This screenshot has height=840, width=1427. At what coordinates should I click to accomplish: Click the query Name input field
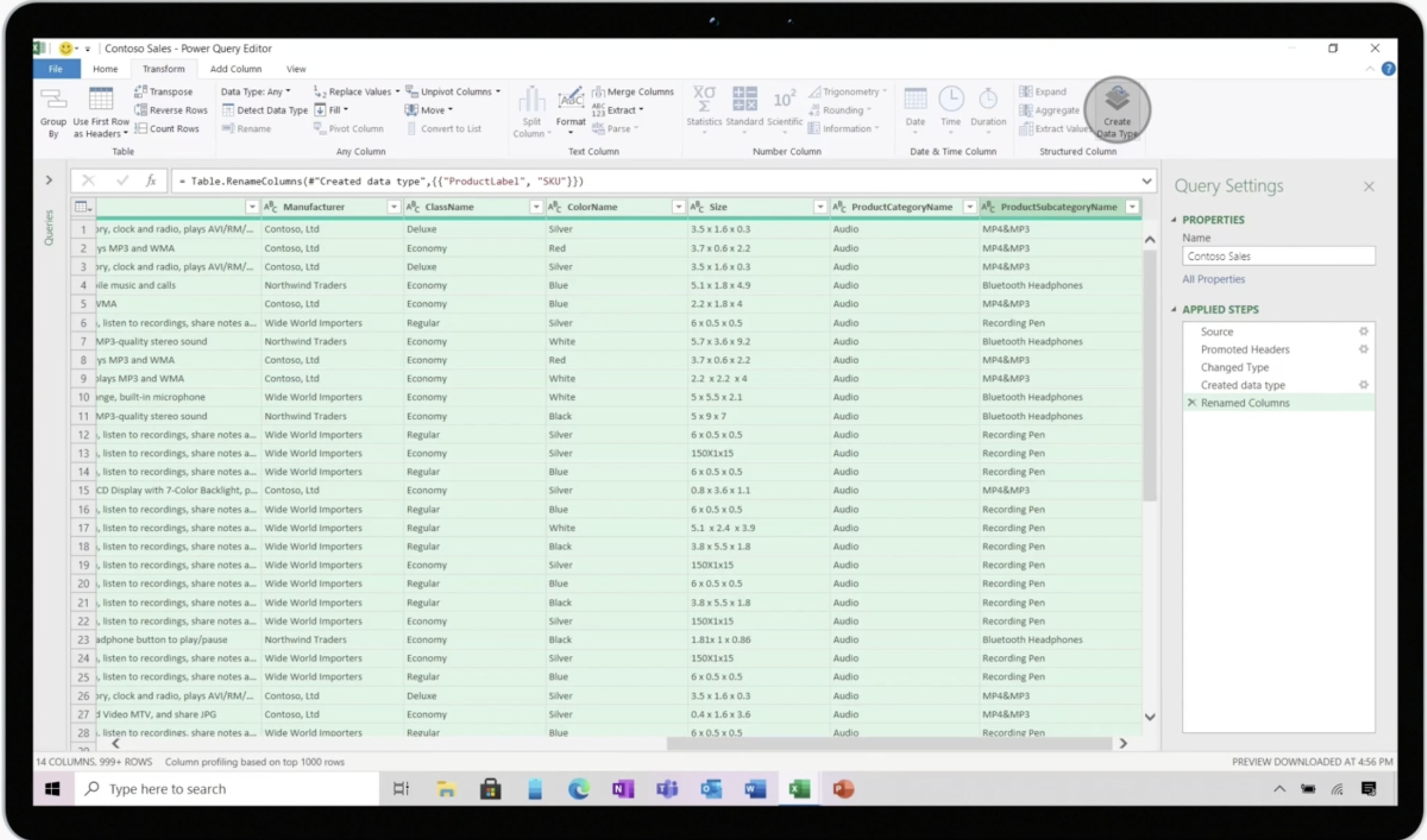coord(1278,256)
